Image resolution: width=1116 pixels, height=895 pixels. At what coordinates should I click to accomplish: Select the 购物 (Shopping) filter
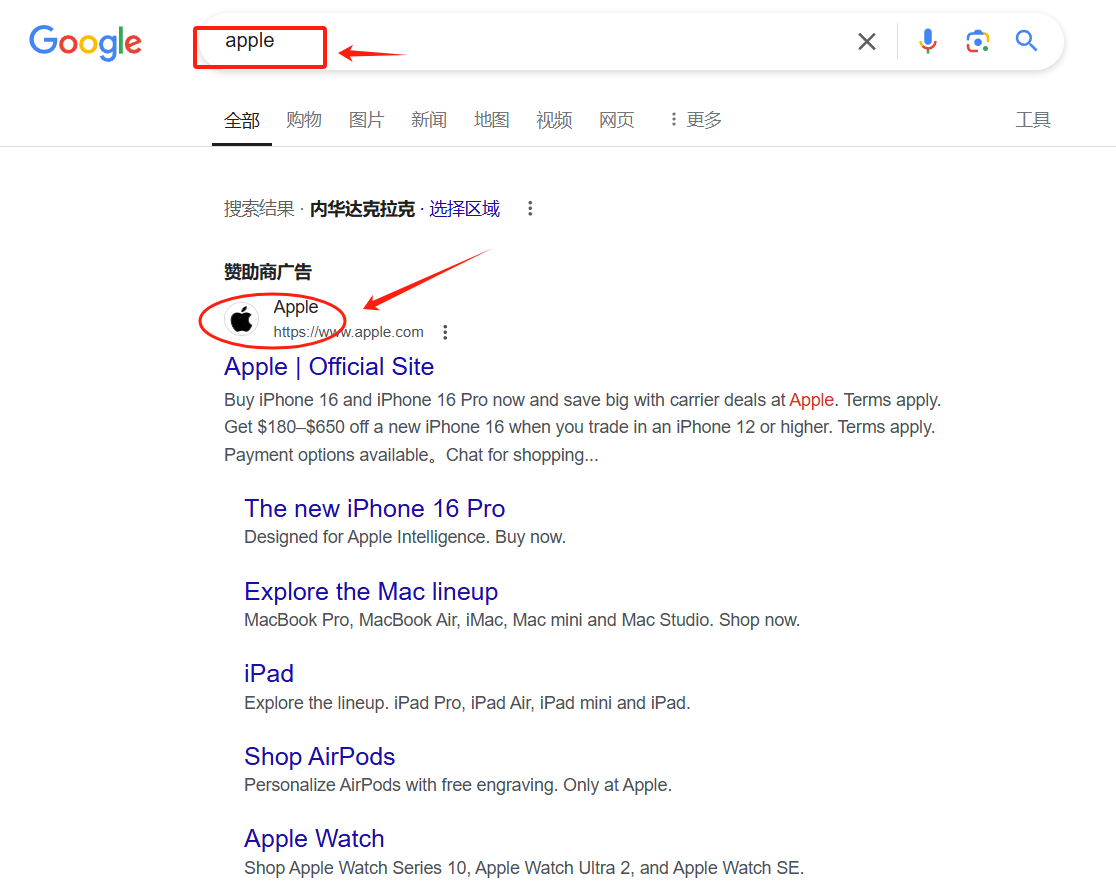pos(304,119)
